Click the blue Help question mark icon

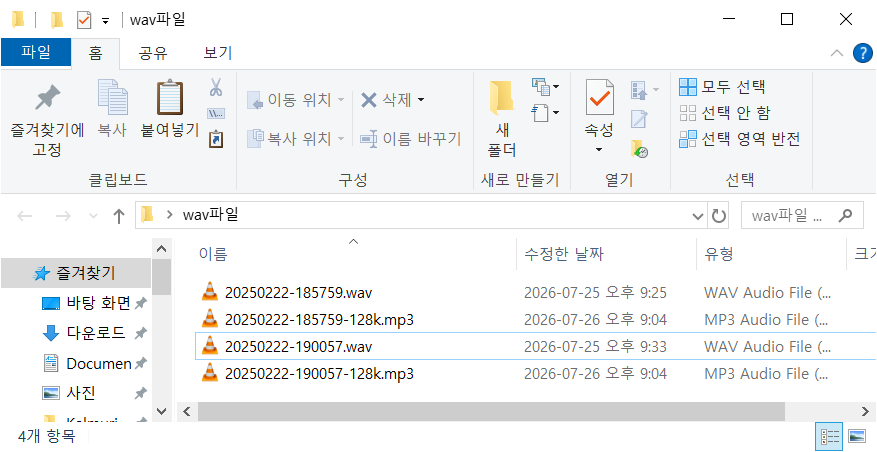click(862, 53)
